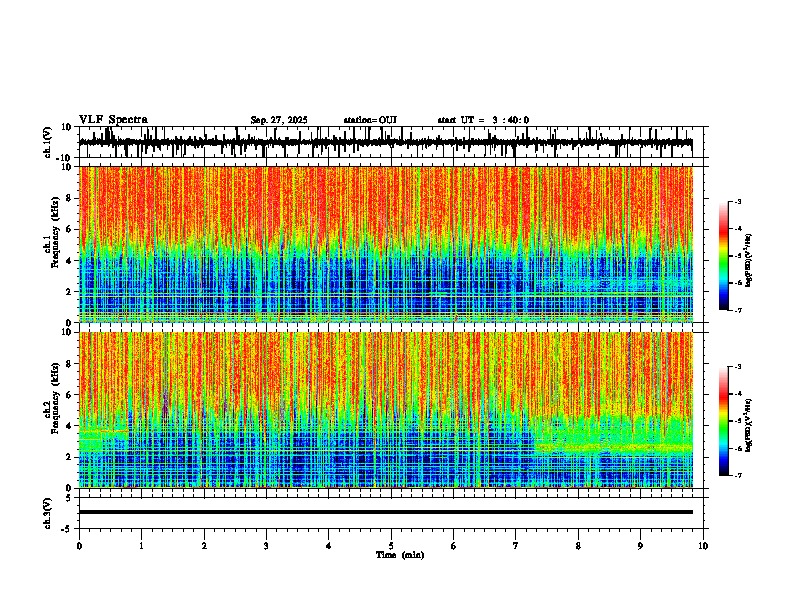This screenshot has height=612, width=792.
Task: Select the date "Sep. 27, 2025"
Action: pyautogui.click(x=279, y=120)
